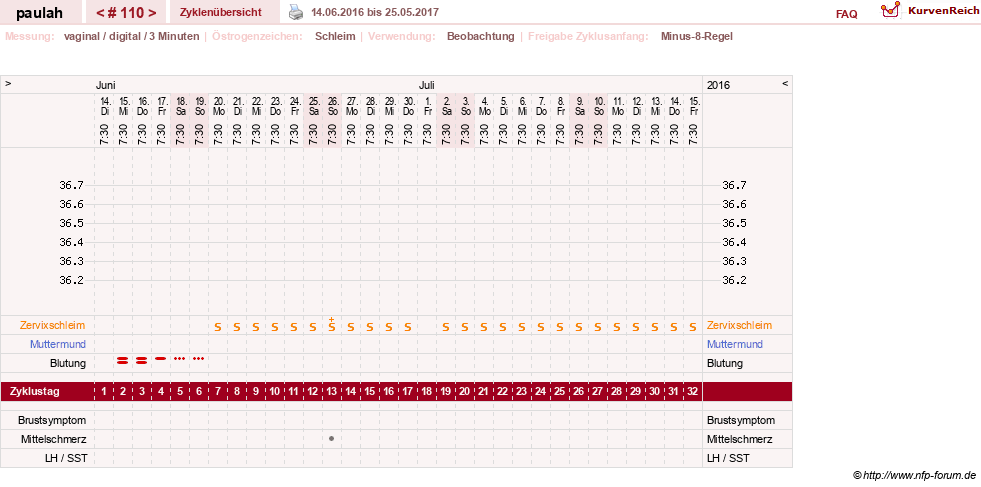Open the KurvenReich logo link

tap(928, 10)
